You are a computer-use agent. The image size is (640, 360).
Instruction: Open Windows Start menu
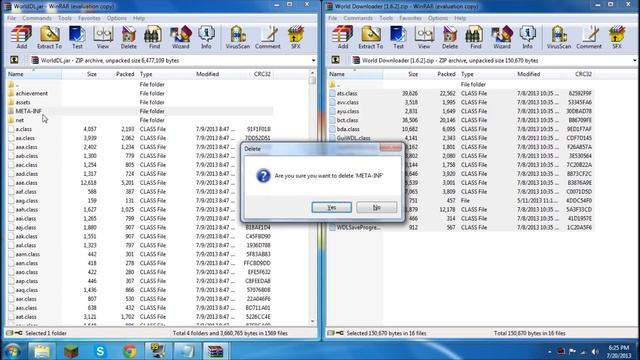point(13,351)
